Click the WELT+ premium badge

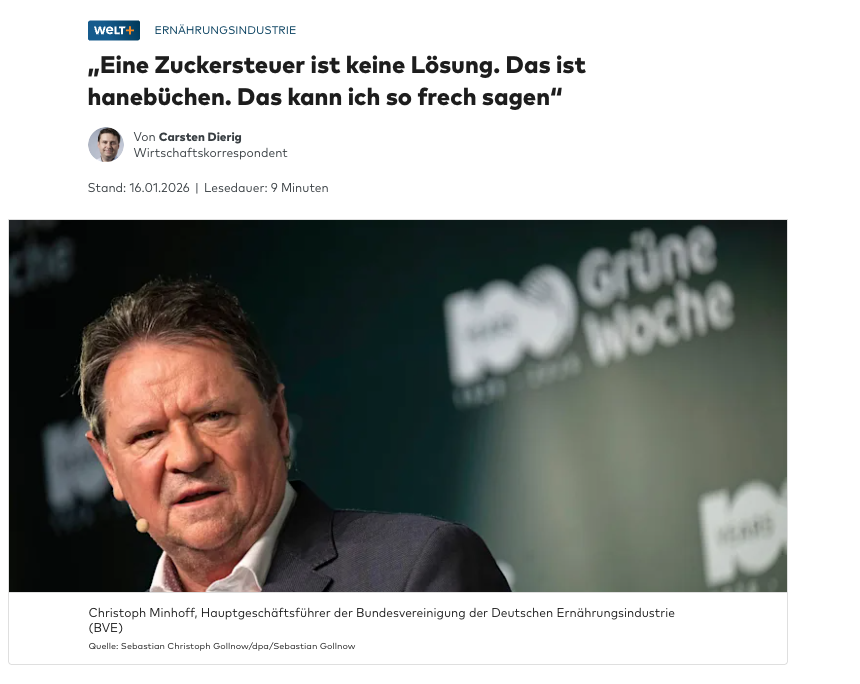coord(114,30)
